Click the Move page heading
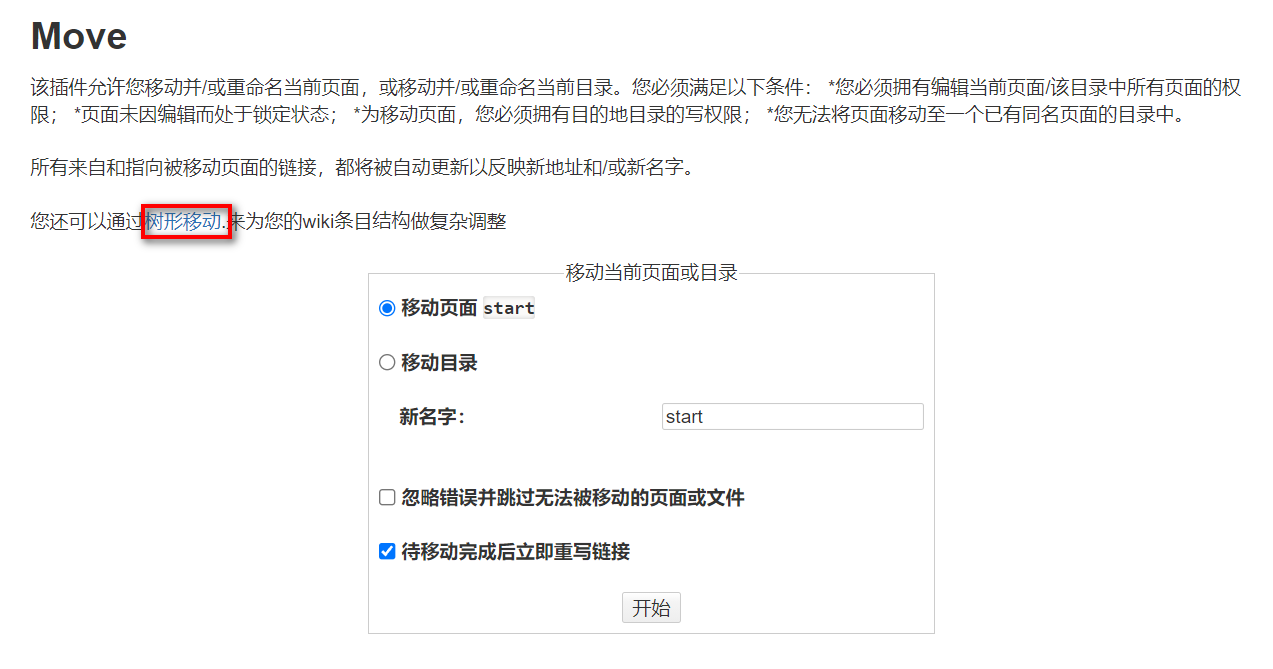Image resolution: width=1273 pixels, height=669 pixels. click(x=78, y=36)
